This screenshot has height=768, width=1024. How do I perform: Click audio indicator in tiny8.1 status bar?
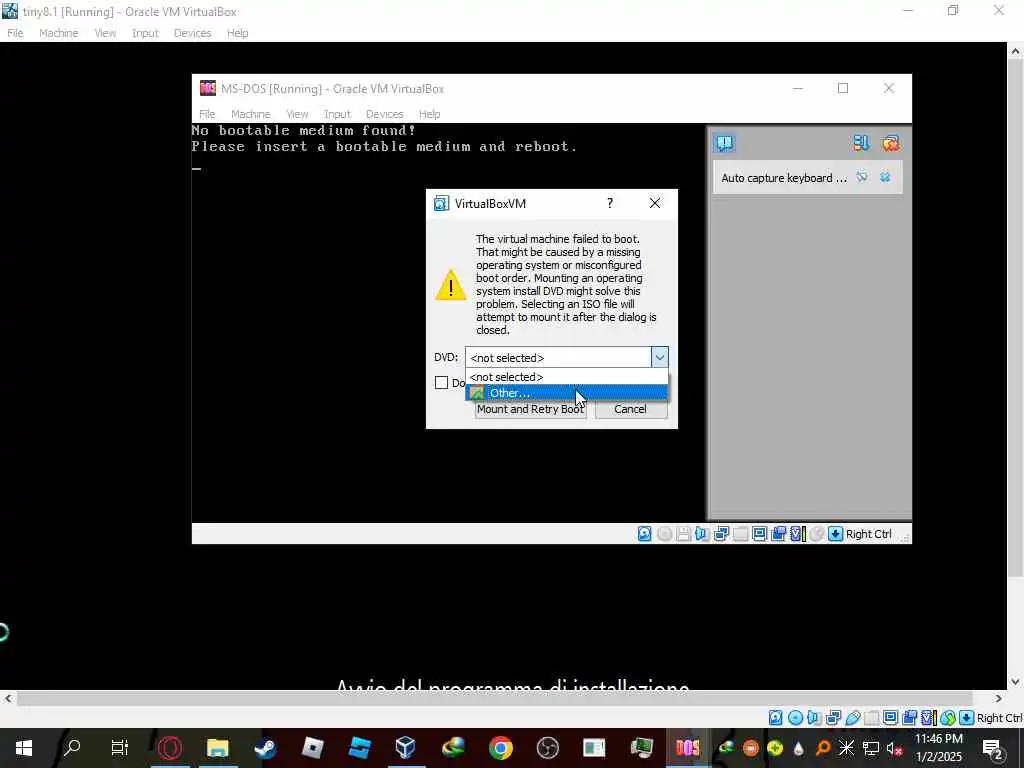(814, 718)
